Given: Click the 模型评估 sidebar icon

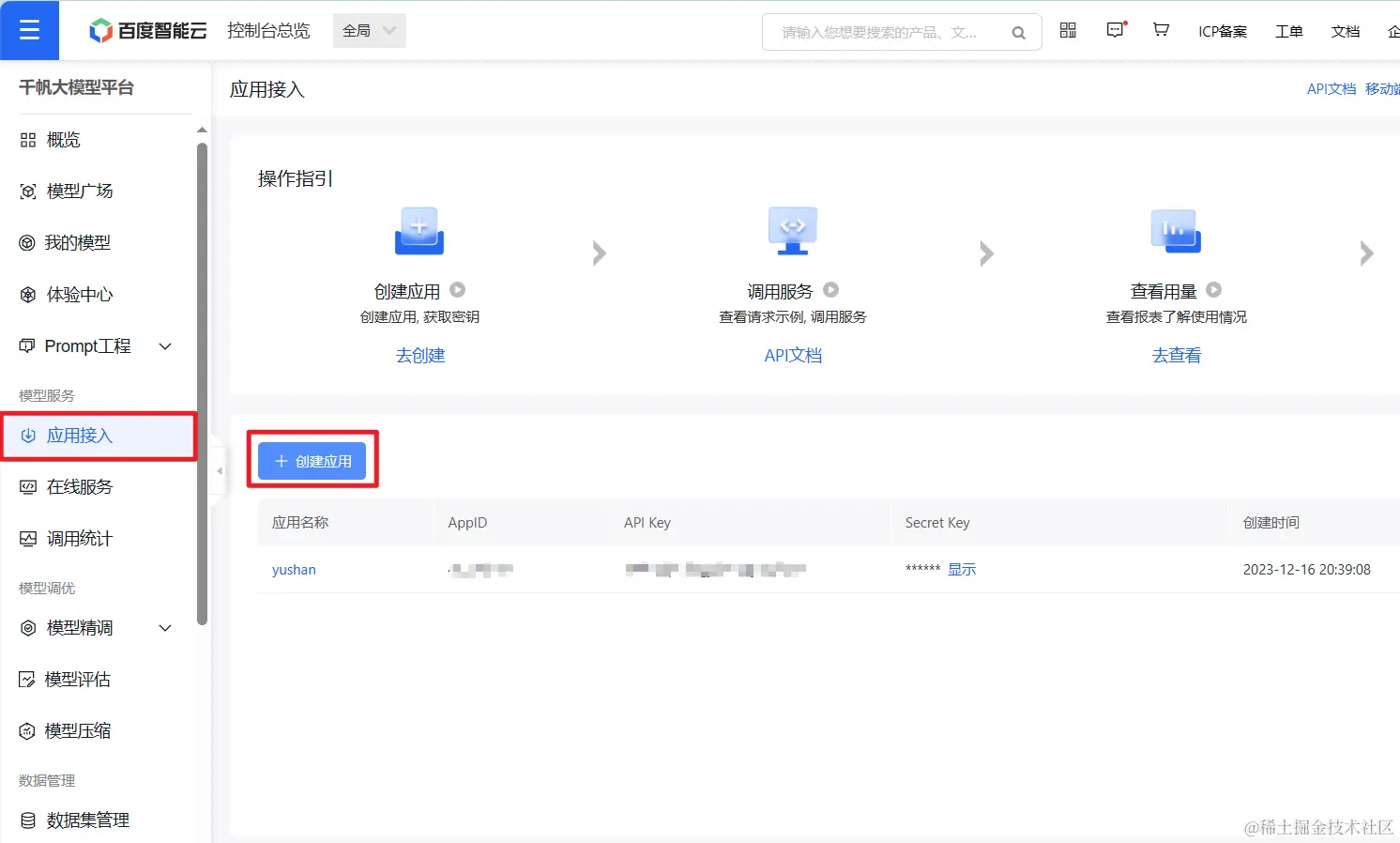Looking at the screenshot, I should (27, 680).
